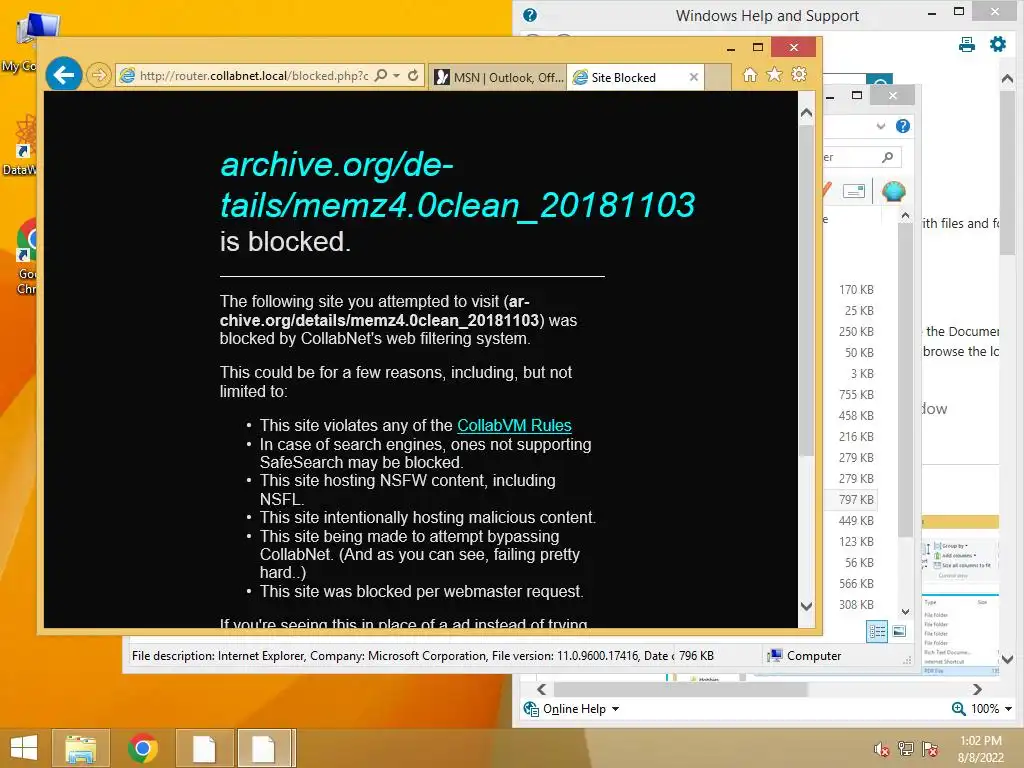Open the address bar autocomplete dropdown arrow
The image size is (1024, 768).
(x=396, y=76)
